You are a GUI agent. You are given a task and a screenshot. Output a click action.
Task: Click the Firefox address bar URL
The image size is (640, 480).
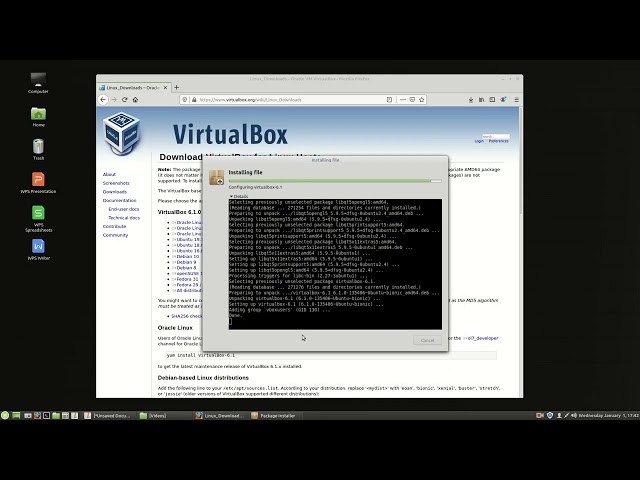[x=251, y=100]
